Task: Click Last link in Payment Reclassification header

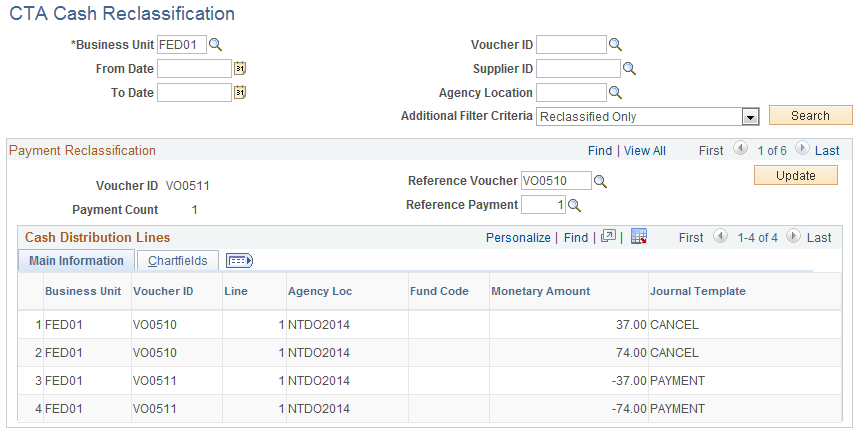Action: pyautogui.click(x=827, y=151)
